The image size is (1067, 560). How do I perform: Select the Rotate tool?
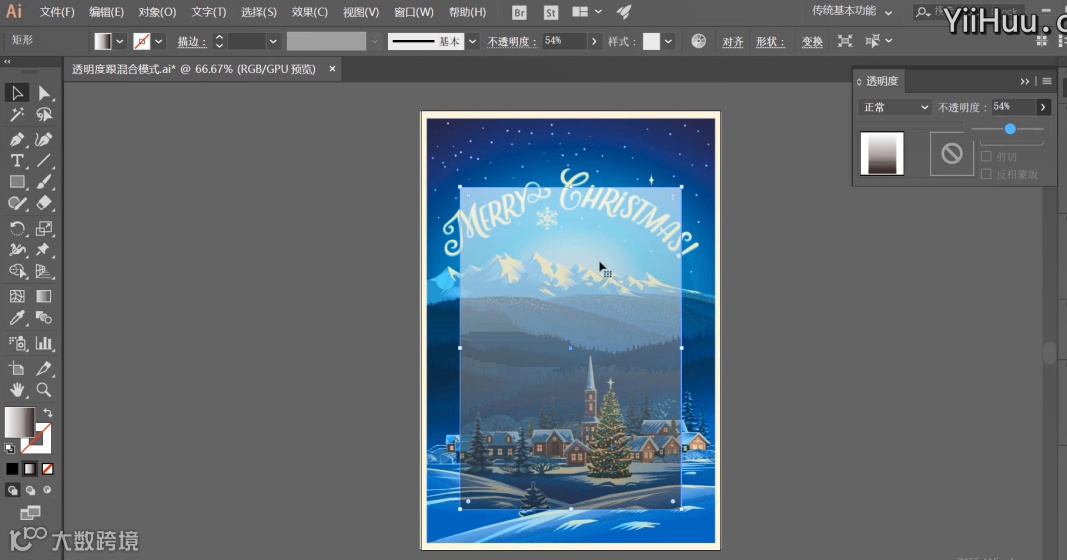(17, 228)
